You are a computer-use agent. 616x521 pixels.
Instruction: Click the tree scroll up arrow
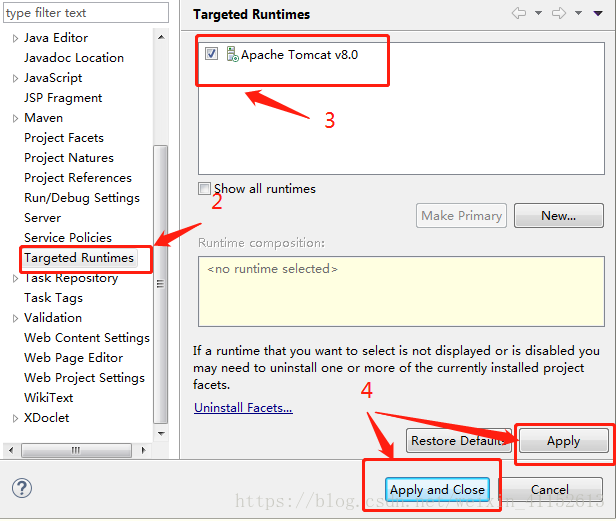tap(161, 37)
